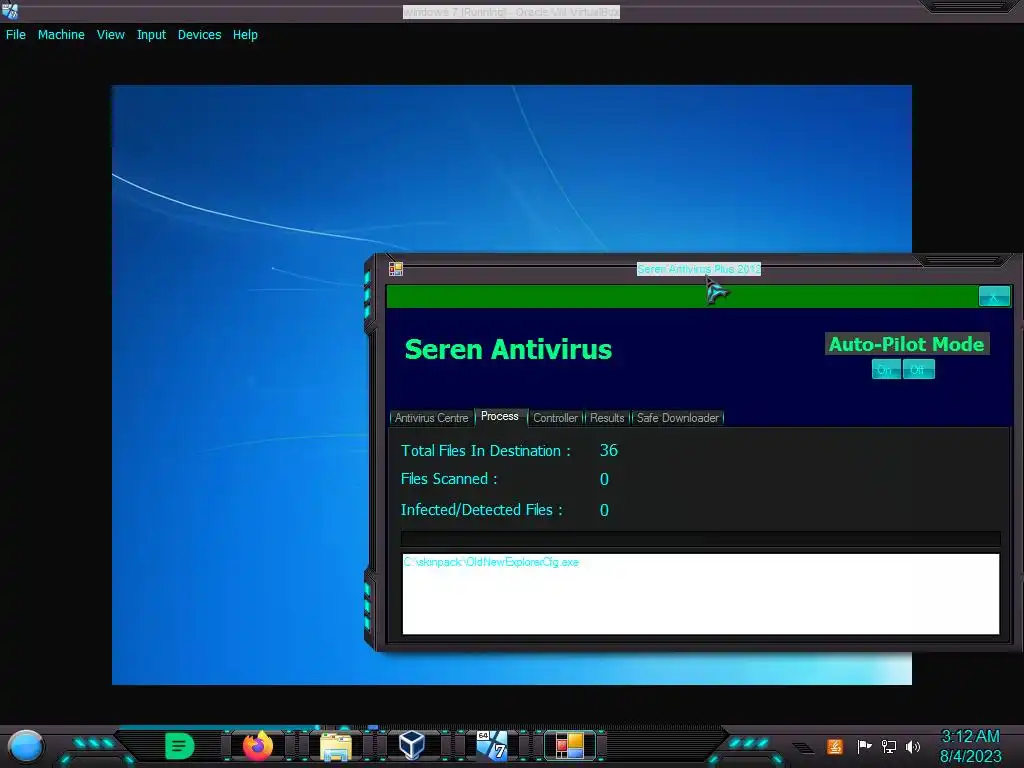This screenshot has width=1024, height=768.
Task: Open the volume speaker icon
Action: 912,746
